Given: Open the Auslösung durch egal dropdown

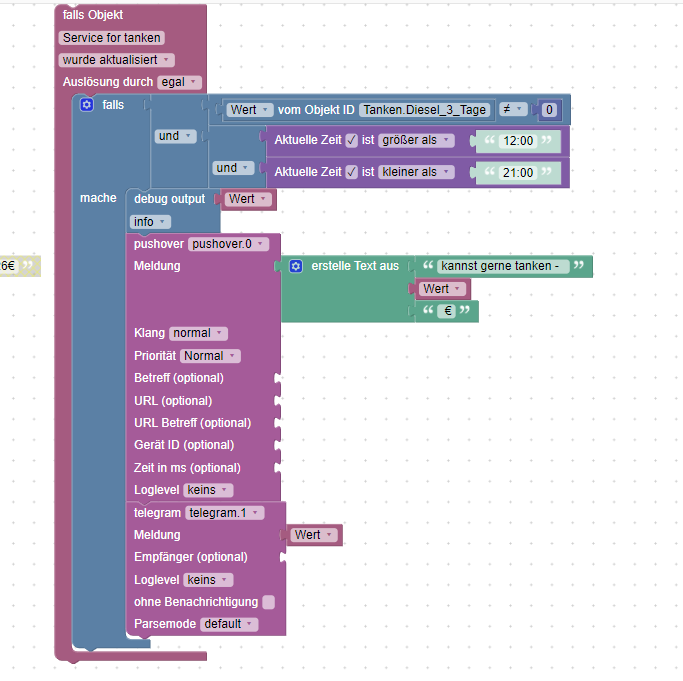Looking at the screenshot, I should click(x=179, y=82).
